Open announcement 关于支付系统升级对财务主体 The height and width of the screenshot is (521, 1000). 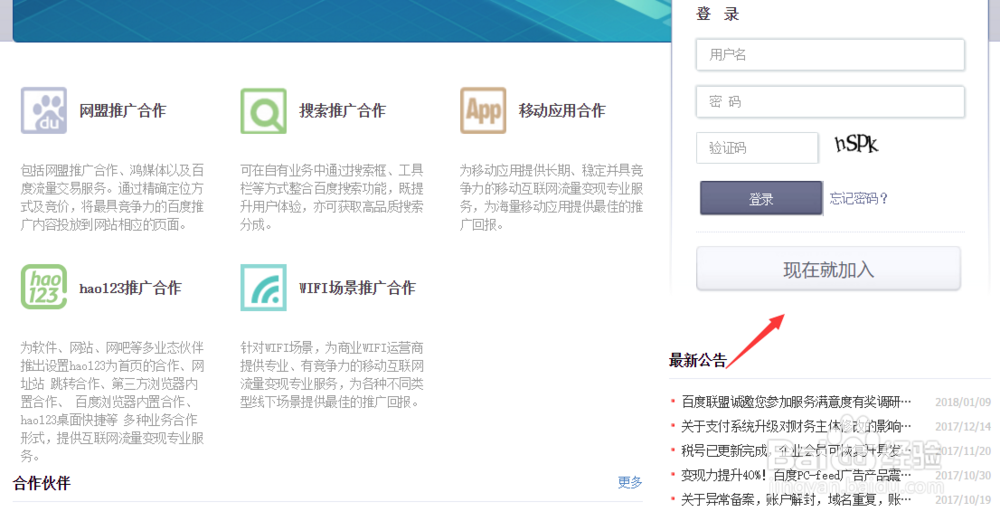(x=796, y=426)
